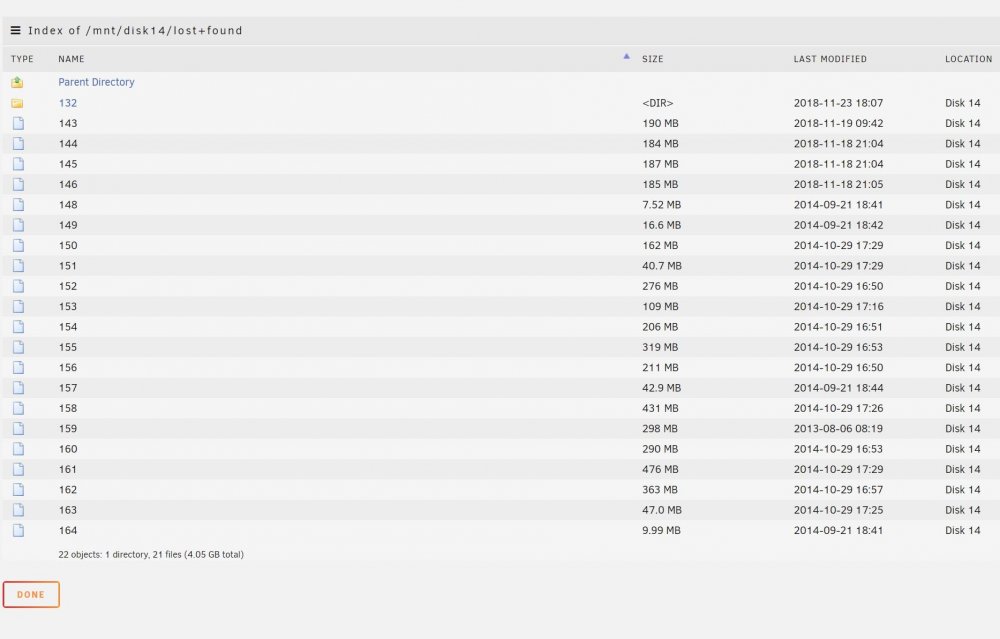Click date 2014-09-21 18:44
1000x639 pixels.
click(838, 388)
